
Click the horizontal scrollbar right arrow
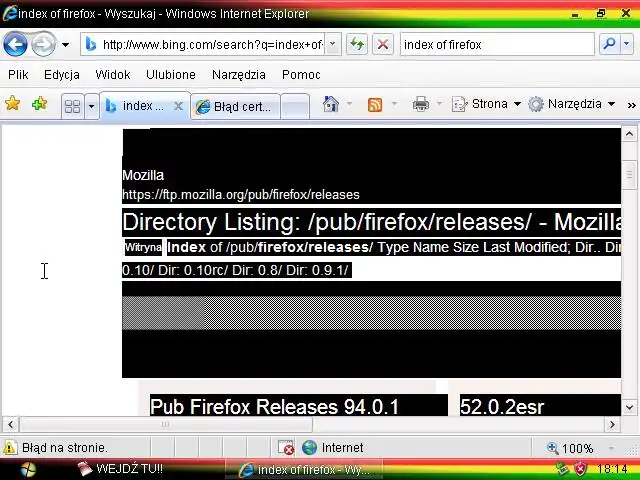612,424
